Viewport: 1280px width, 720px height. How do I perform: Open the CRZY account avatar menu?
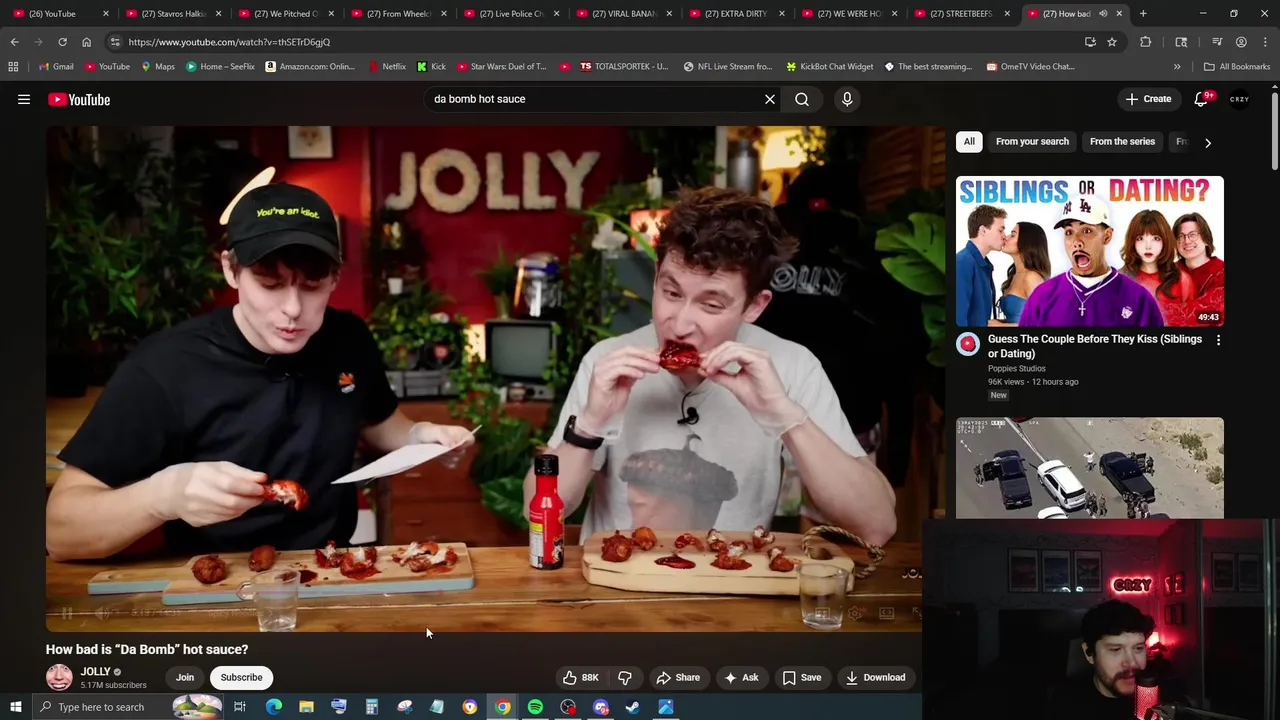click(x=1240, y=99)
